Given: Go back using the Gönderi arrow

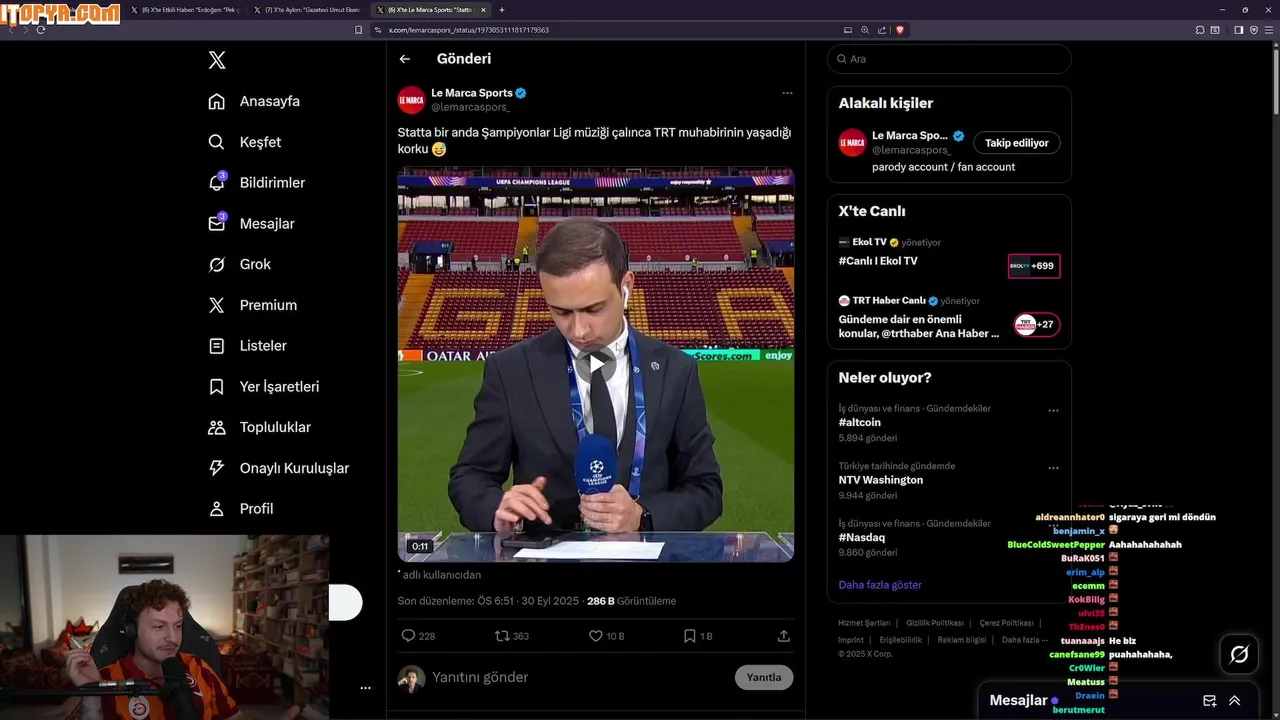Looking at the screenshot, I should (x=405, y=59).
